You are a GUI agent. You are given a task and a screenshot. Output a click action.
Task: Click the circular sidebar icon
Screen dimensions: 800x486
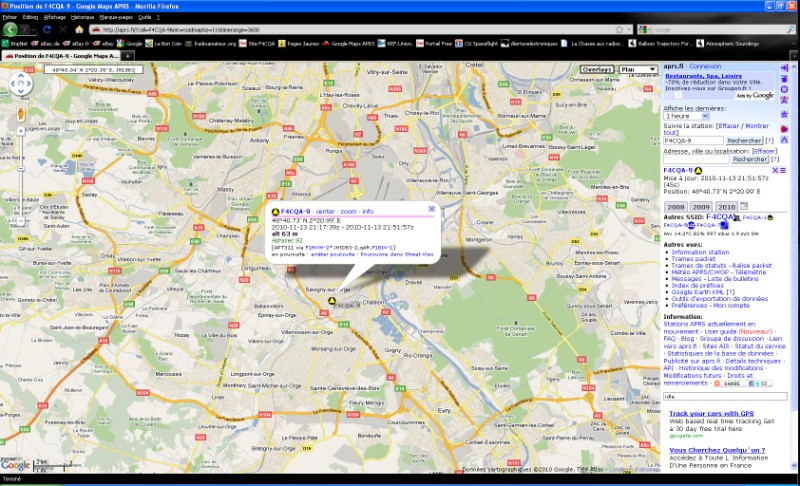[x=784, y=89]
